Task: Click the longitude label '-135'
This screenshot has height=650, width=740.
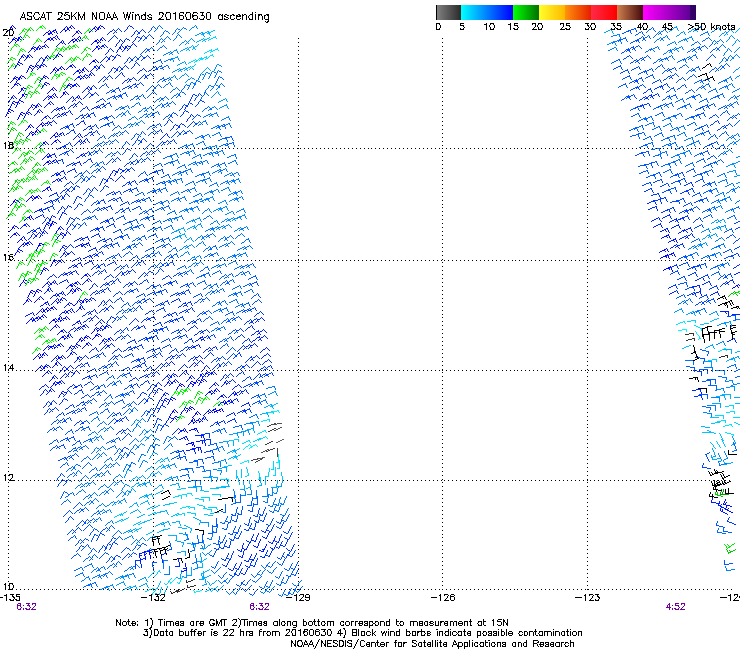Action: (x=10, y=597)
